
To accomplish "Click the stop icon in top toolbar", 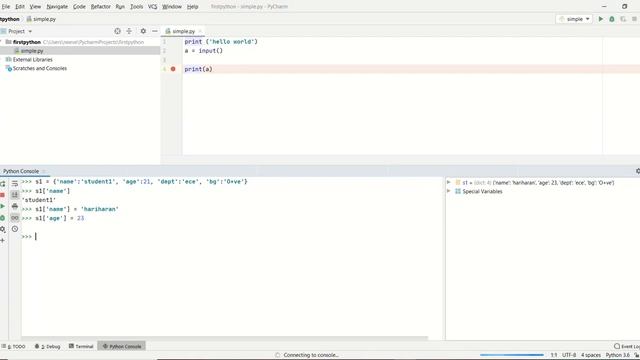I will [634, 19].
